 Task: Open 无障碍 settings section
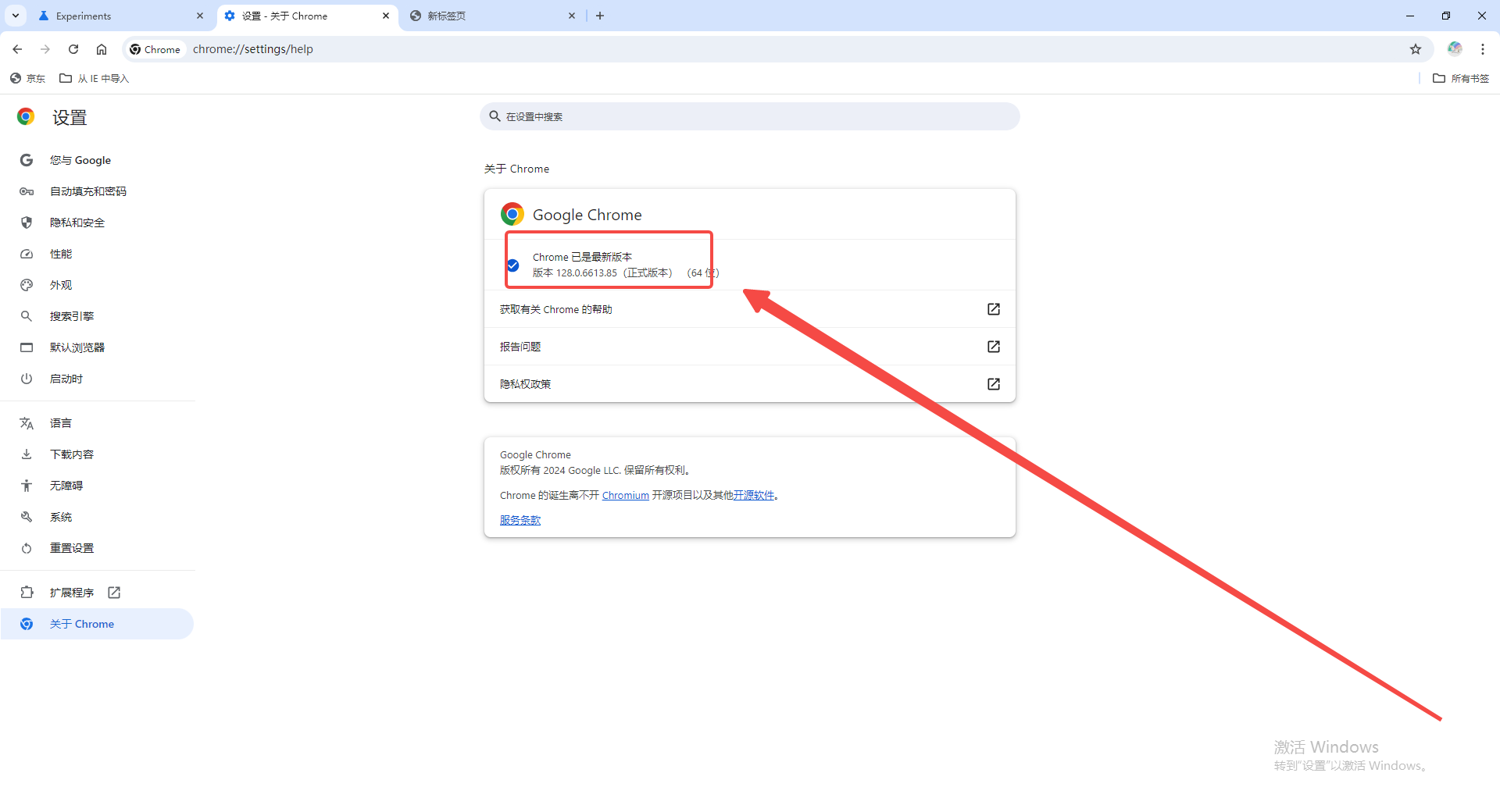(x=98, y=486)
